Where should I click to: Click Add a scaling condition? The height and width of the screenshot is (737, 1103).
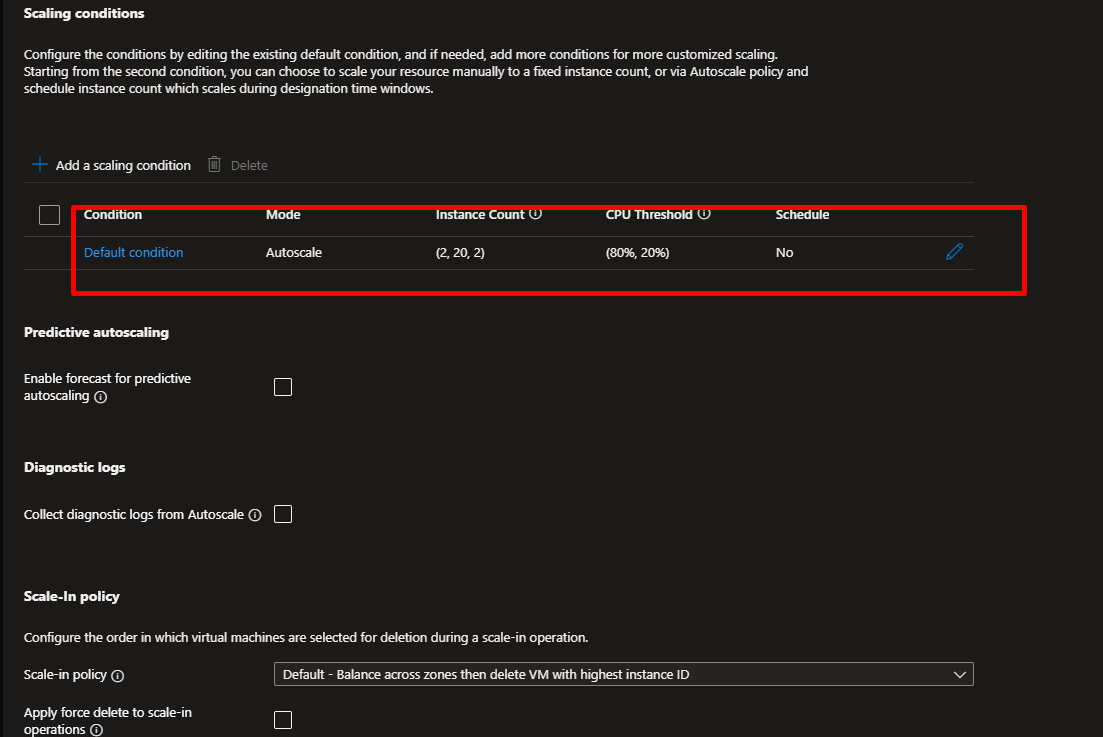click(111, 165)
